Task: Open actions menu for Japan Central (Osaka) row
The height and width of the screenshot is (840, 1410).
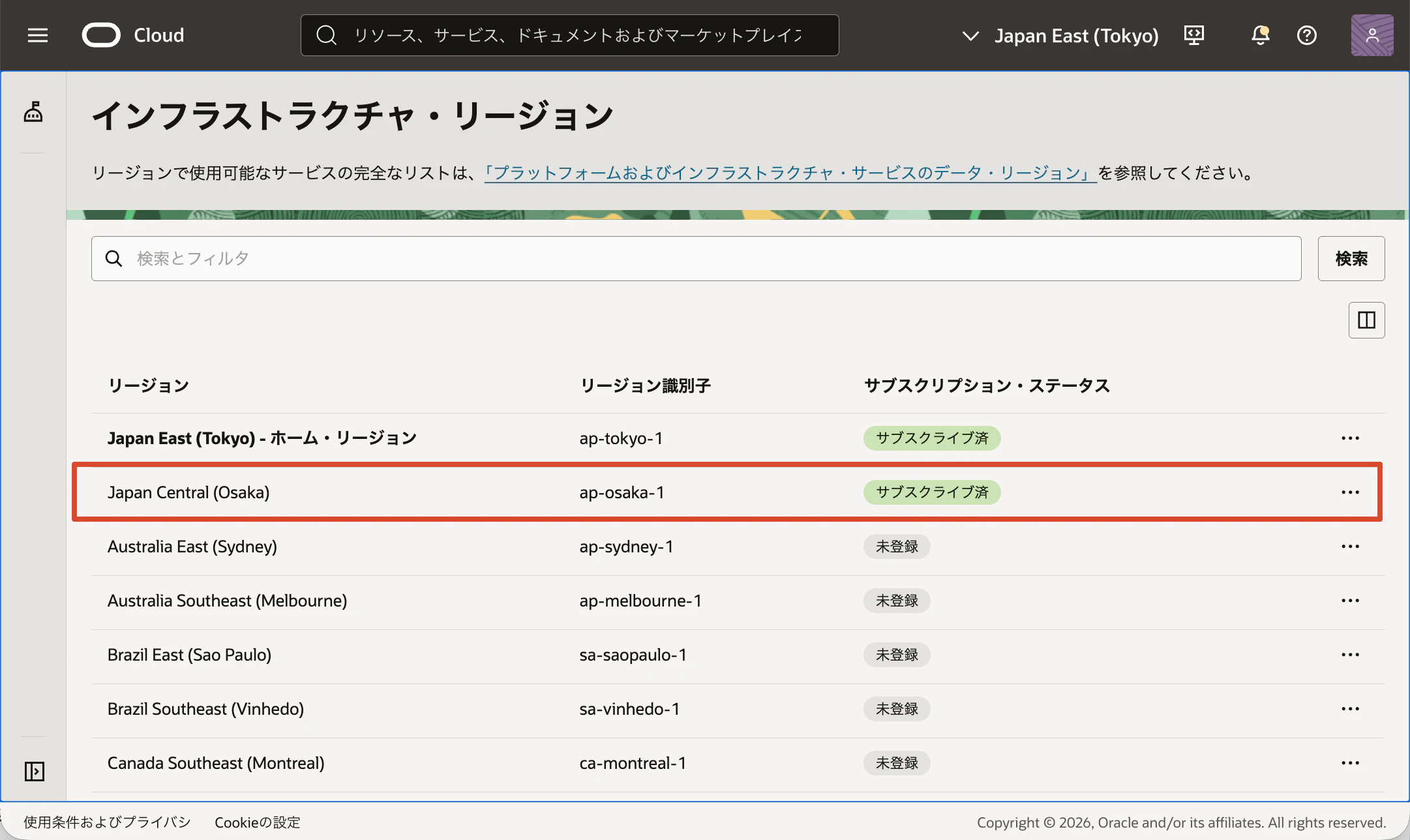Action: (x=1350, y=492)
